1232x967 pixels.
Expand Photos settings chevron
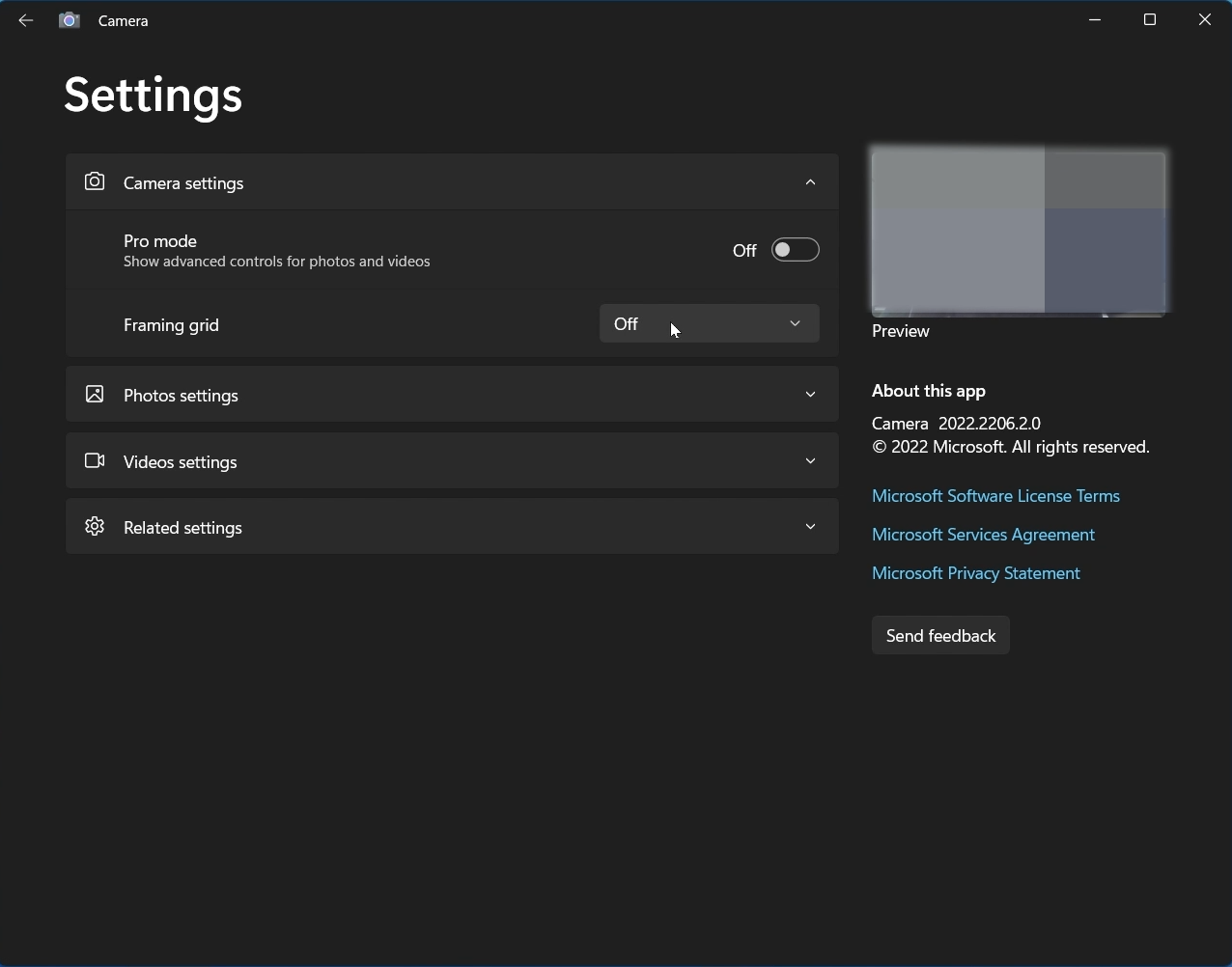point(811,394)
